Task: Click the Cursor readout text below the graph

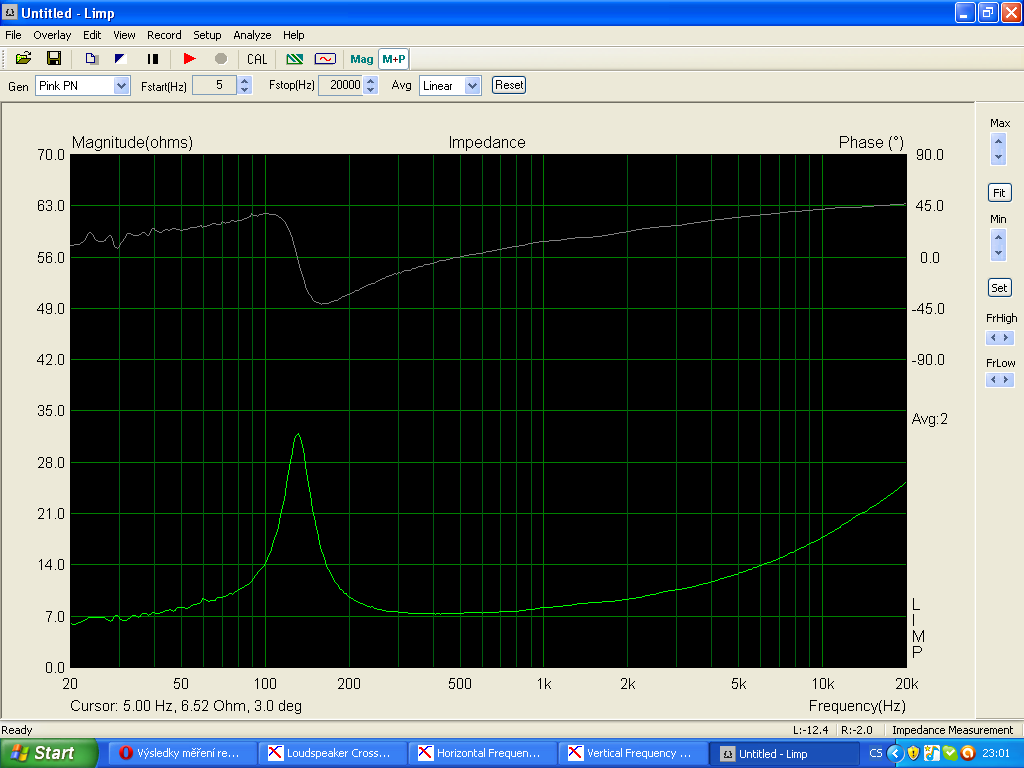Action: coord(186,706)
